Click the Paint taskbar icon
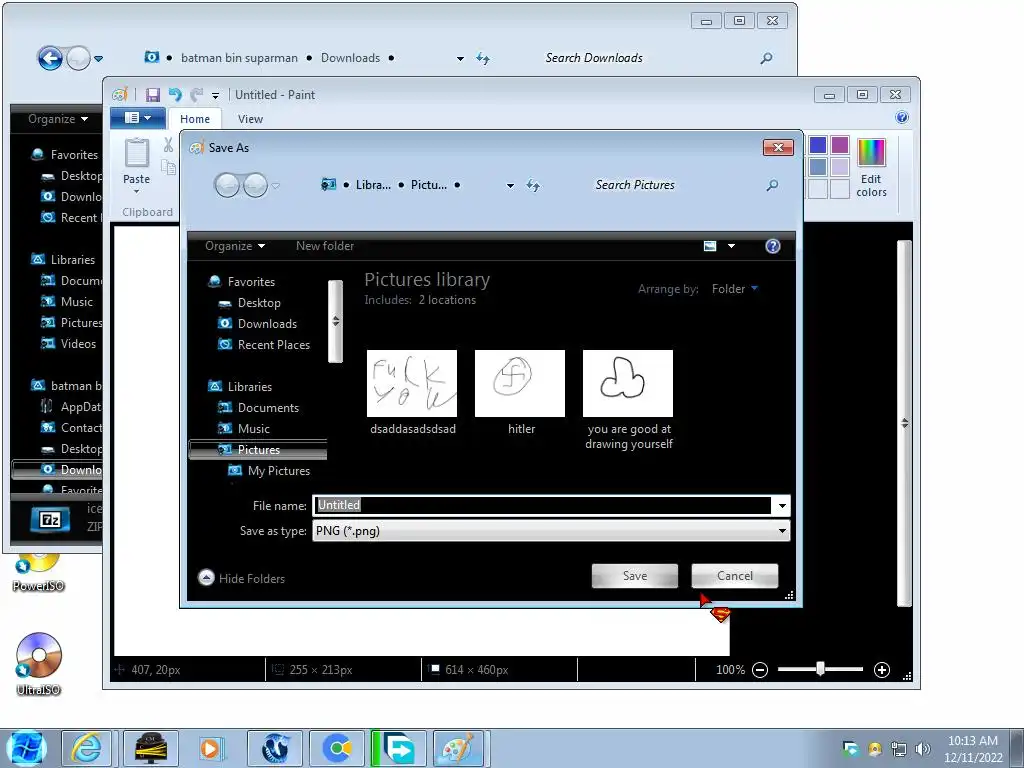 pyautogui.click(x=458, y=748)
